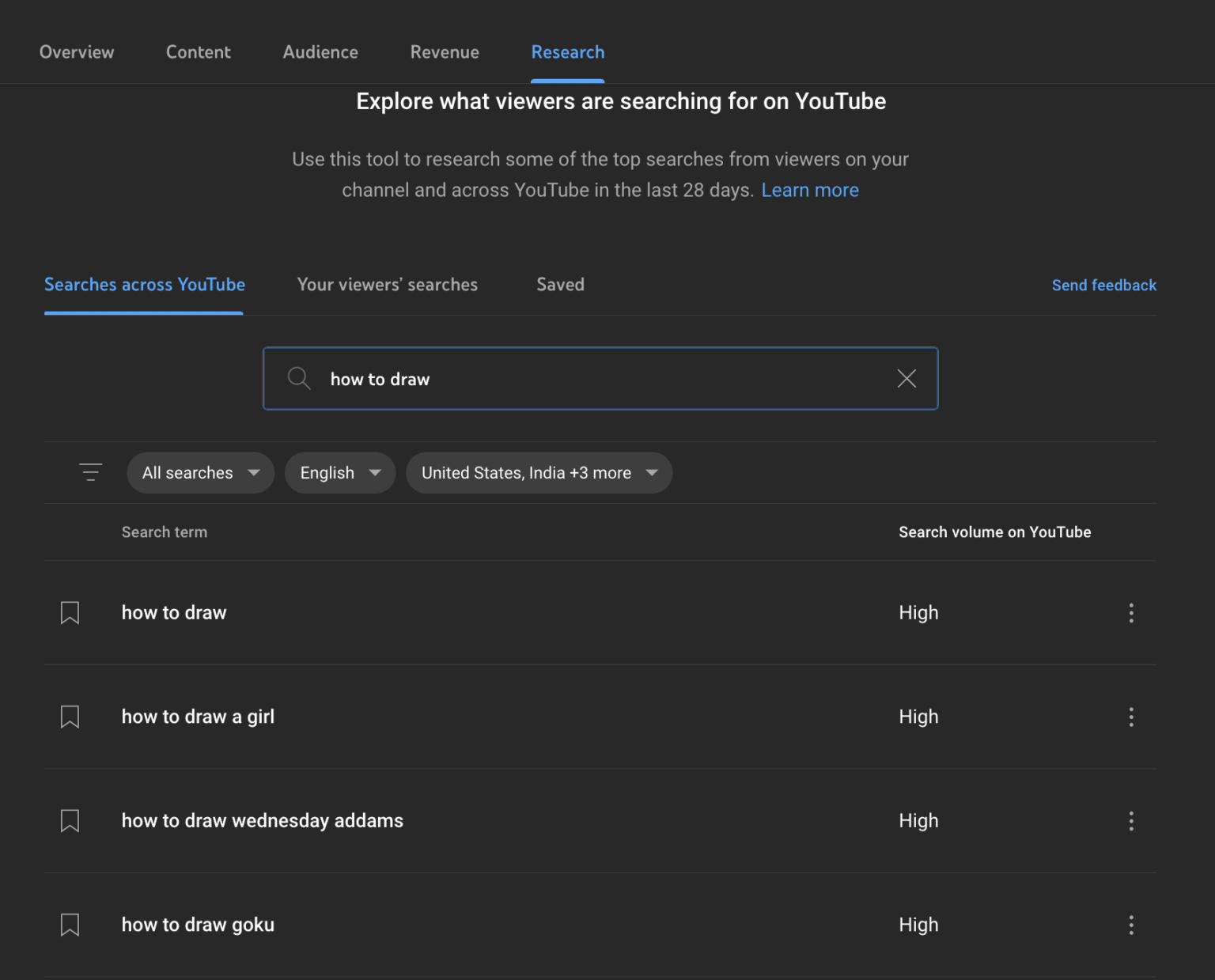Image resolution: width=1215 pixels, height=980 pixels.
Task: Open the three-dot menu for 'how to draw goku'
Action: [x=1131, y=925]
